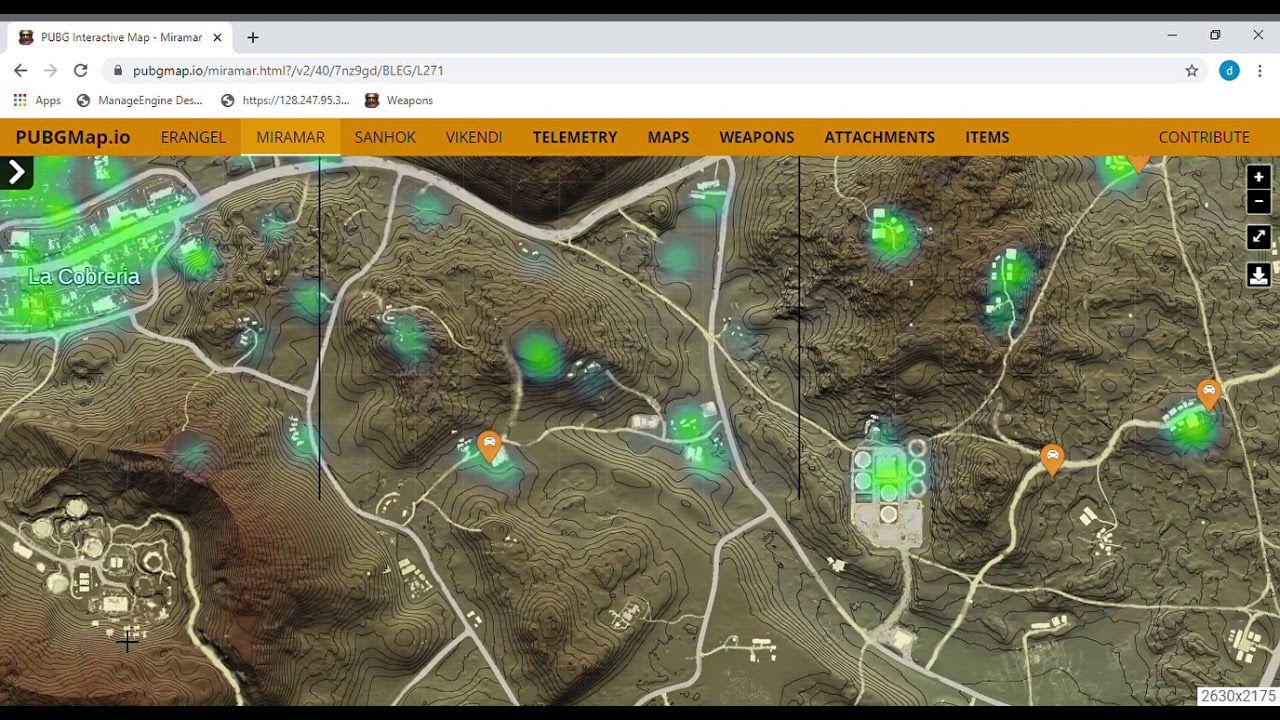Open the MAPS menu item

(668, 137)
